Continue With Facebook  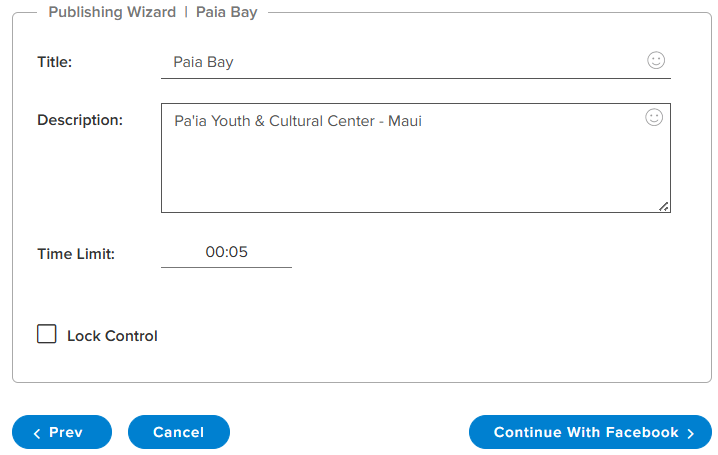click(x=590, y=432)
